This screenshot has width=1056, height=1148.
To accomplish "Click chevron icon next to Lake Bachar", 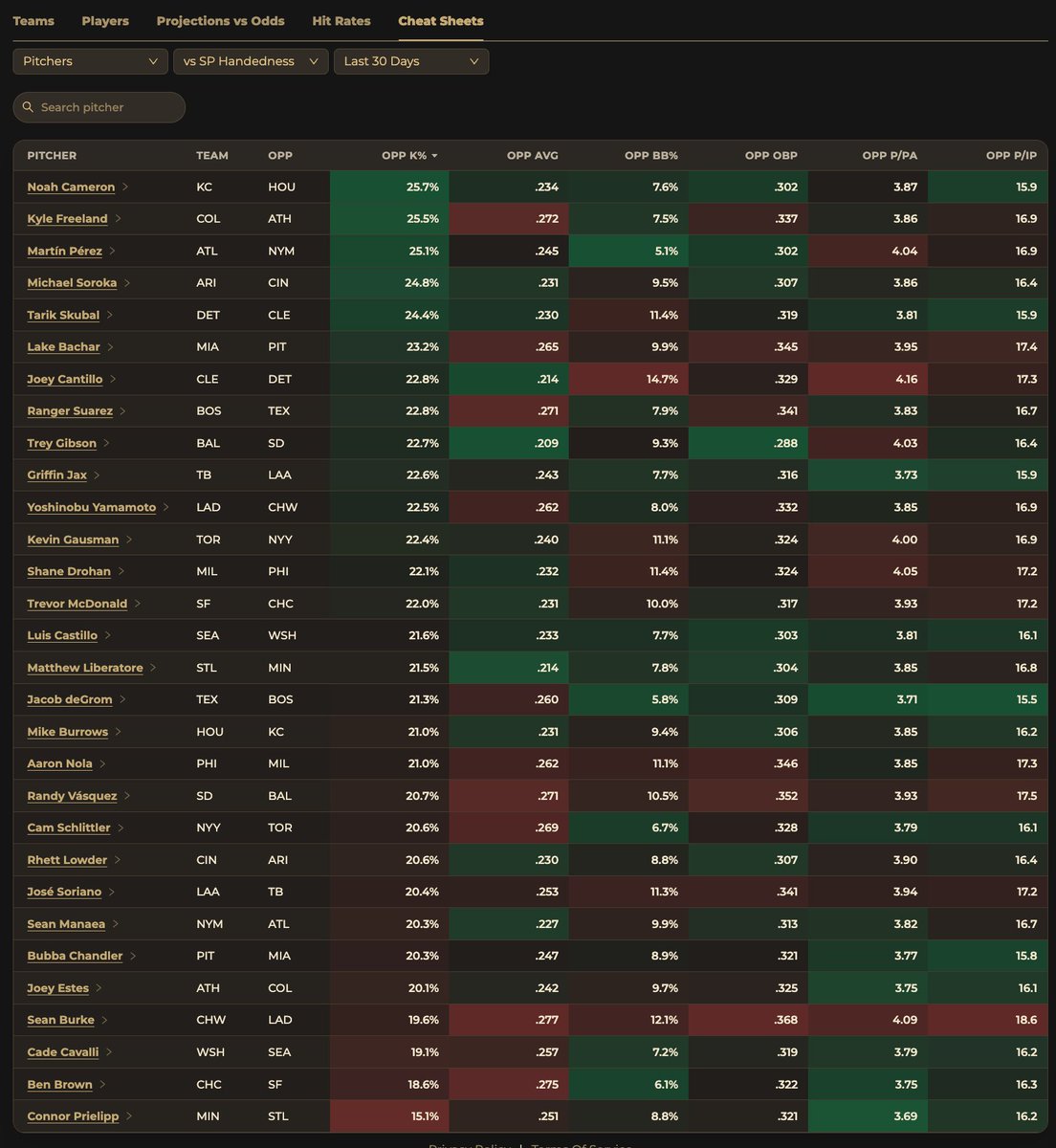I will click(110, 346).
